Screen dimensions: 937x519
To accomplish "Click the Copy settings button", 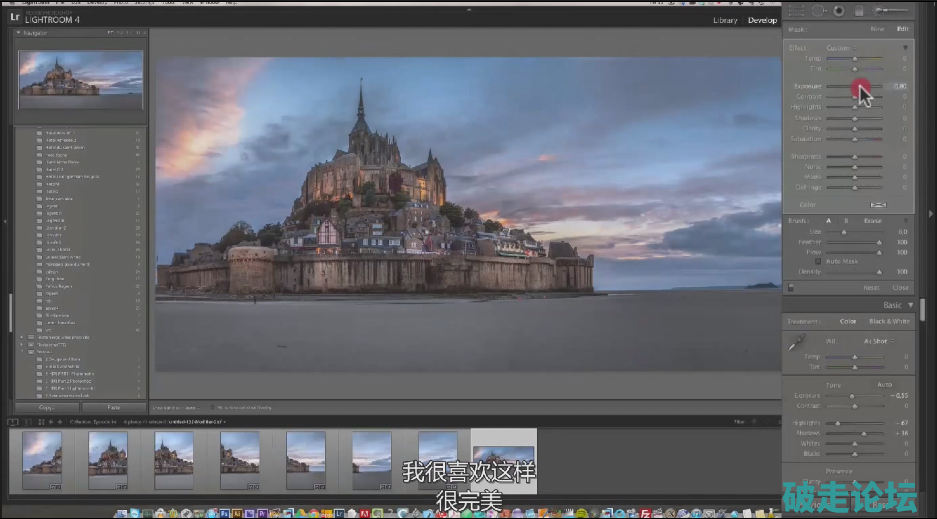I will [46, 408].
